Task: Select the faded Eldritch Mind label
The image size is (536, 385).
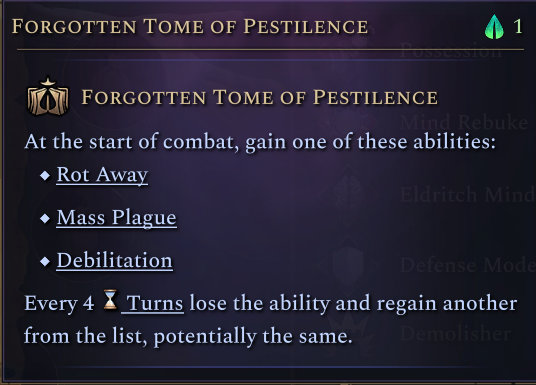Action: pos(467,194)
